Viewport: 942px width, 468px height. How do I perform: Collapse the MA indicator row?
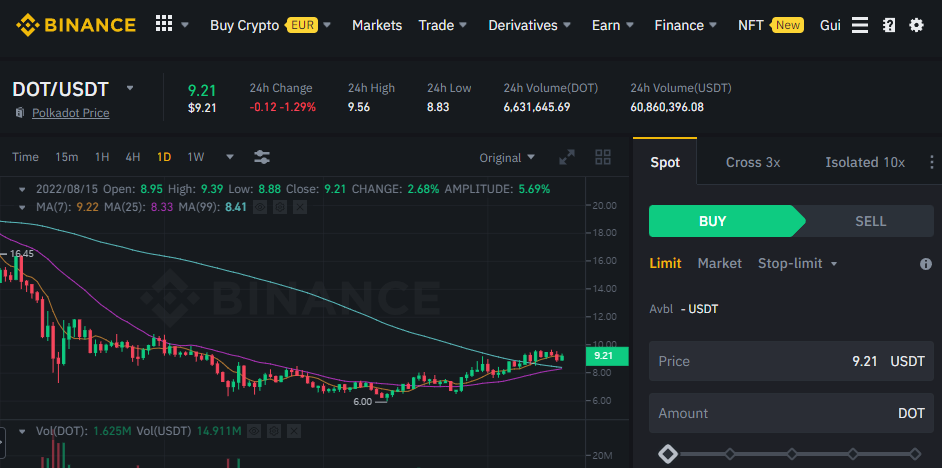click(22, 207)
